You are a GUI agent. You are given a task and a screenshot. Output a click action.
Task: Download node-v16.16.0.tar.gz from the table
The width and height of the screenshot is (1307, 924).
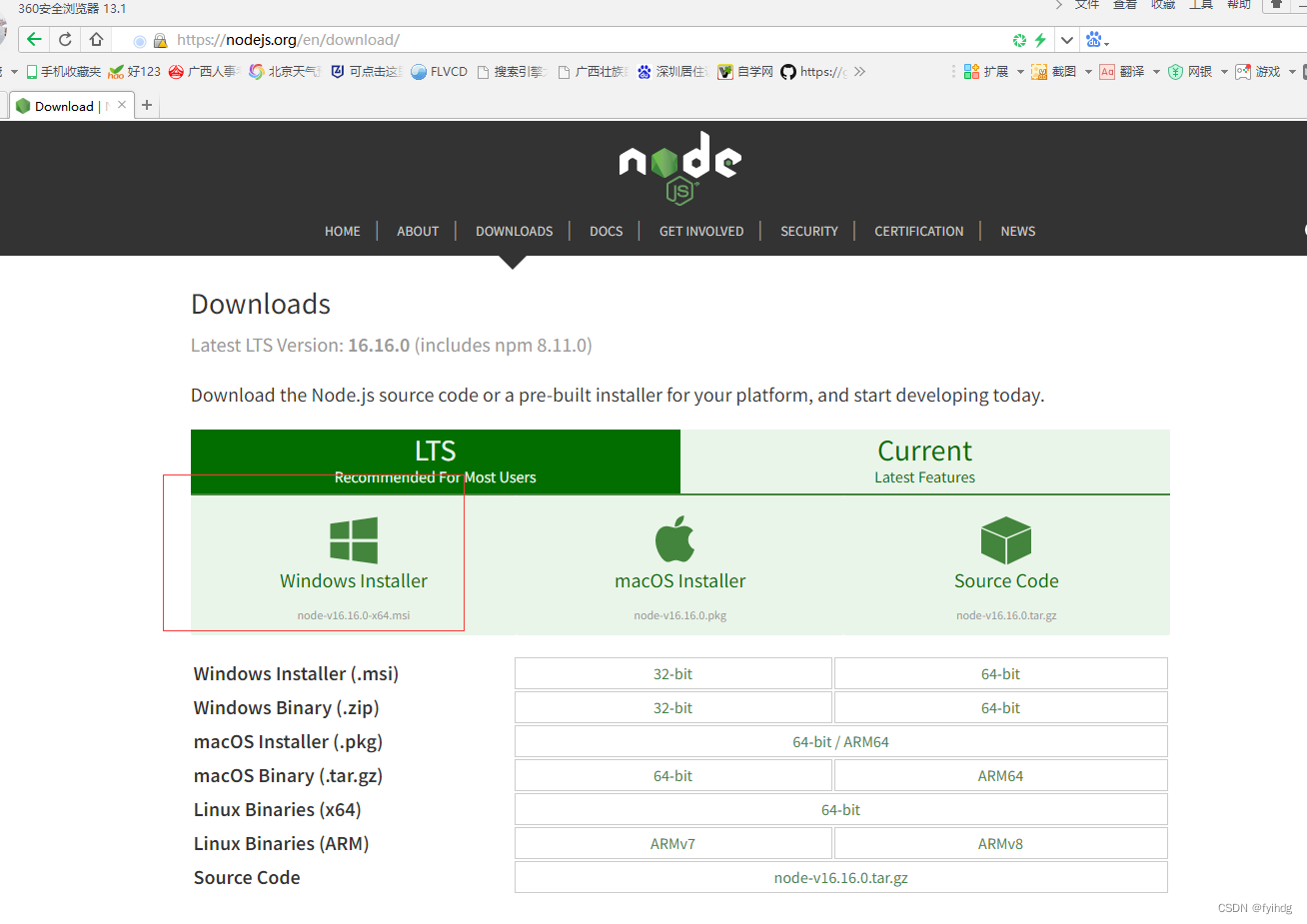[x=840, y=878]
